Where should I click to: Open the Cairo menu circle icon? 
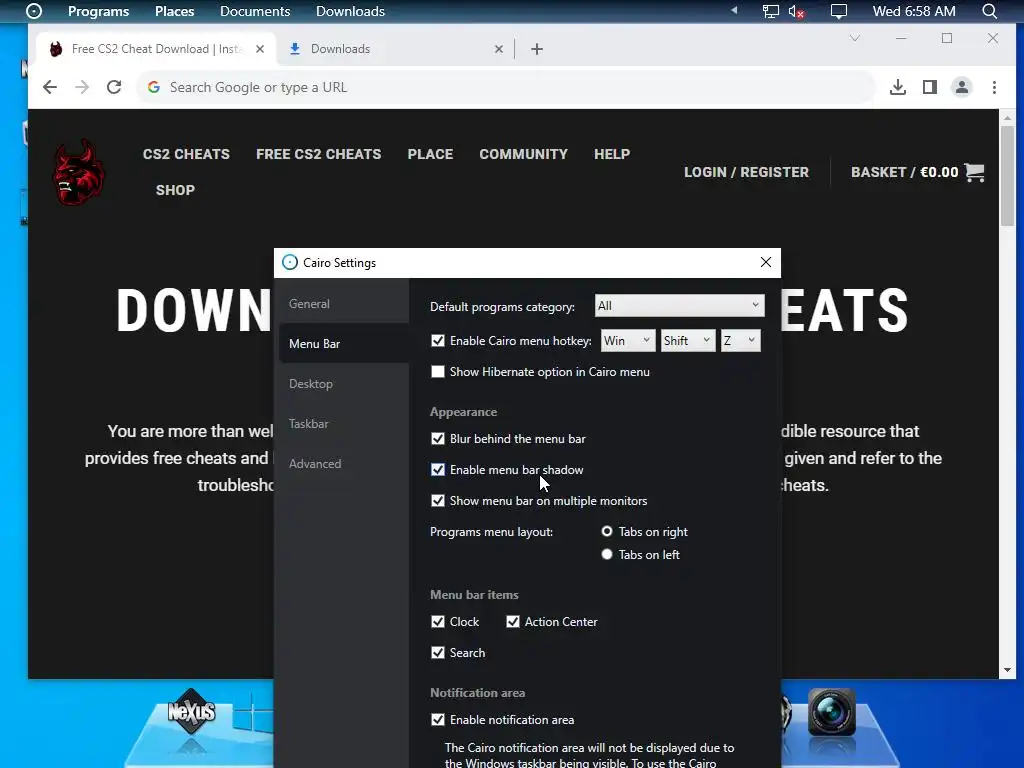tap(34, 11)
